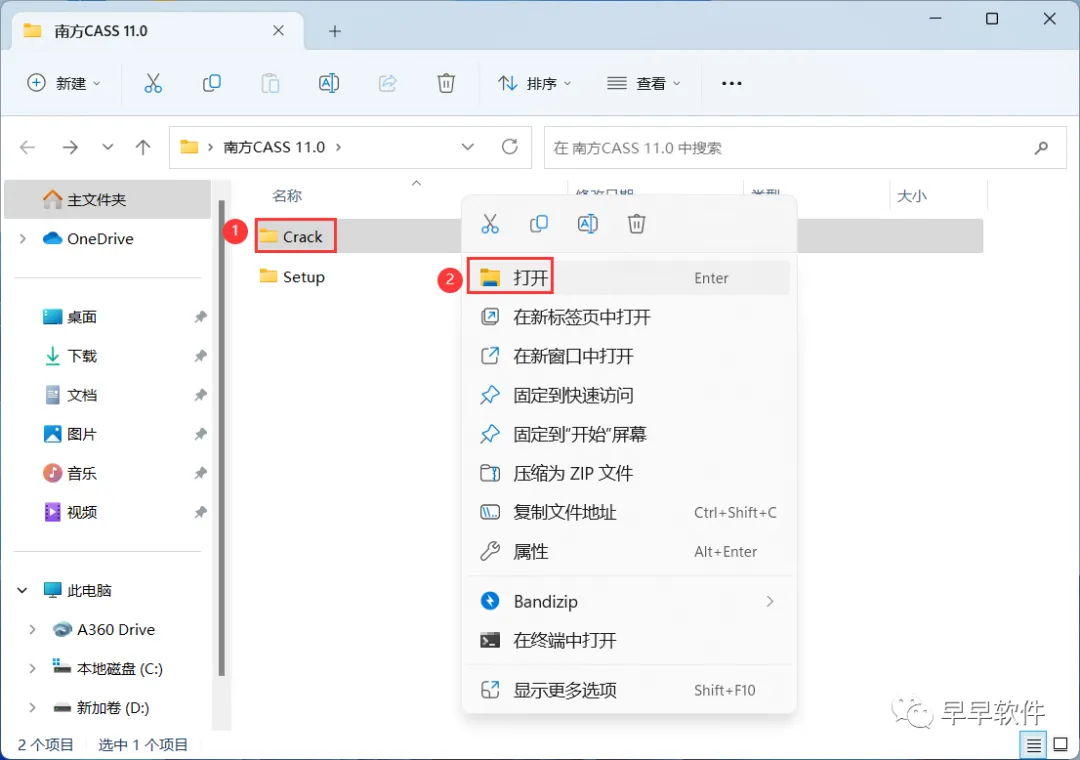
Task: Choose 复制文件地址
Action: tap(628, 513)
